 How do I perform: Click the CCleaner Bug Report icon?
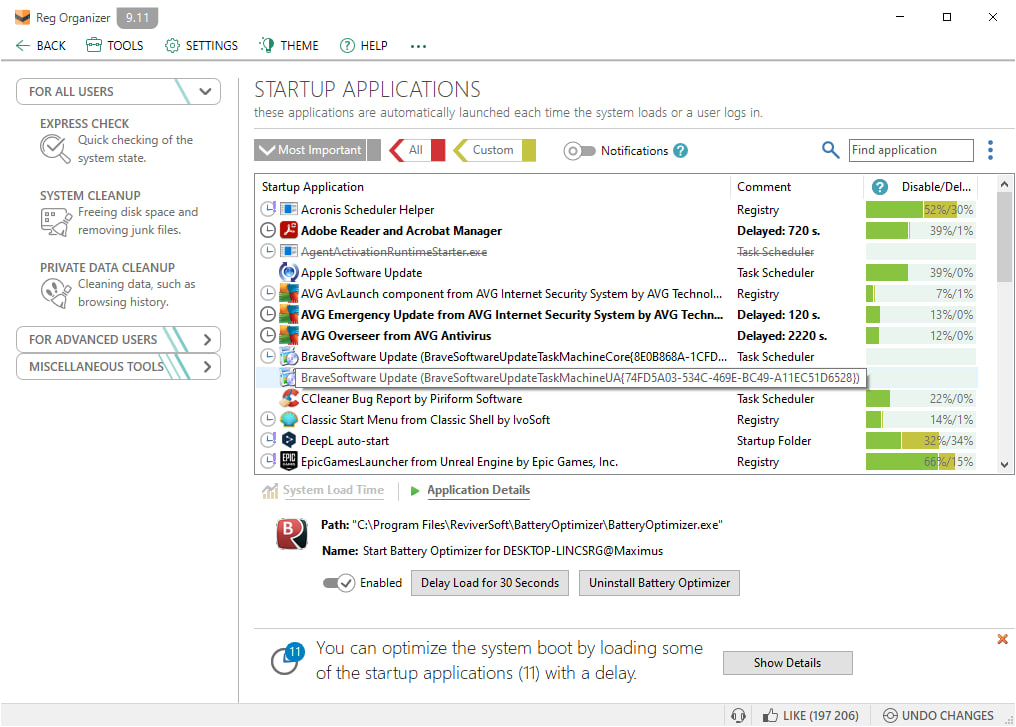(289, 398)
